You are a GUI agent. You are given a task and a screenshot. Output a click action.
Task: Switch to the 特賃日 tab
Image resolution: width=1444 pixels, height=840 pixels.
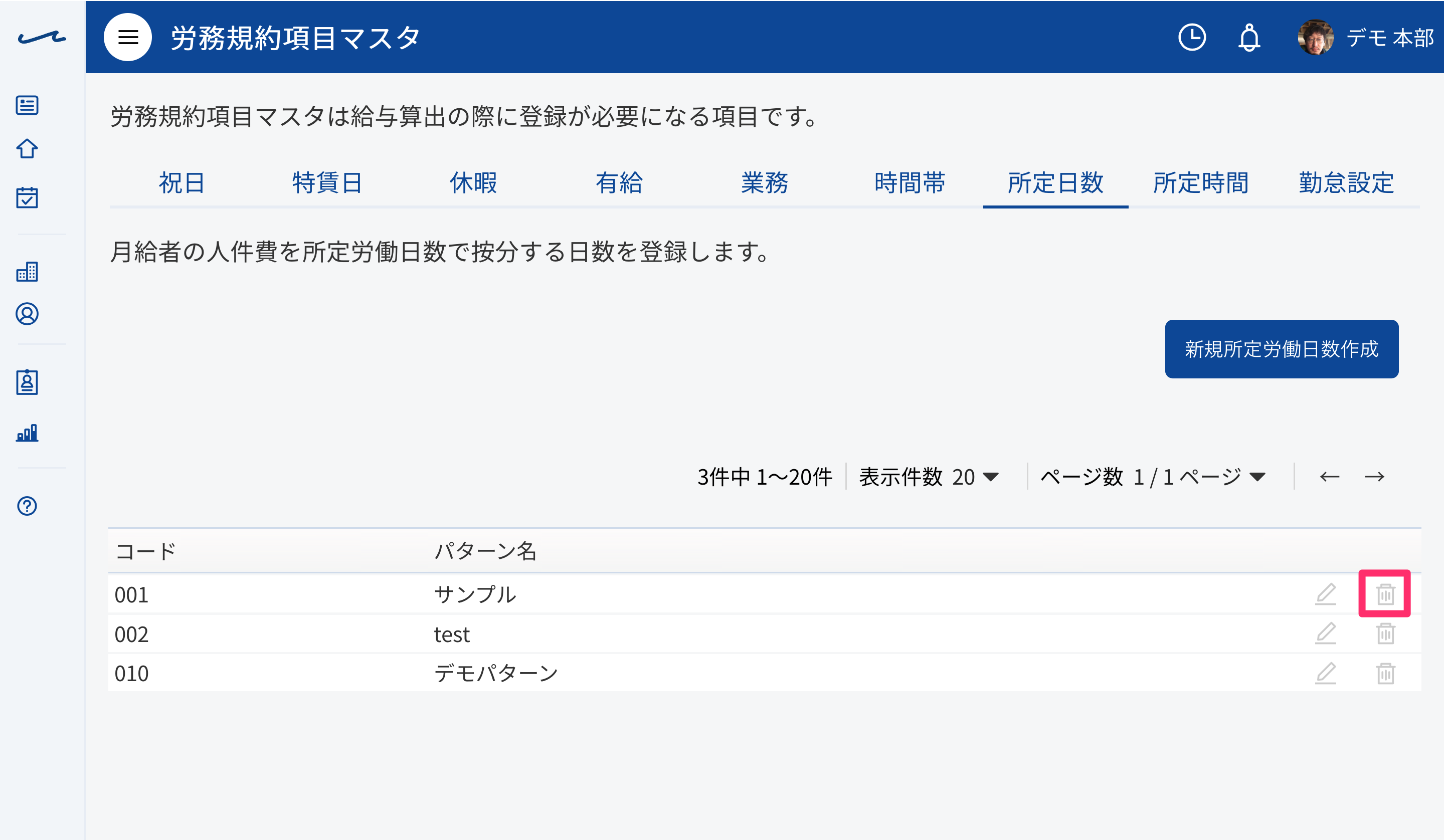click(x=327, y=183)
